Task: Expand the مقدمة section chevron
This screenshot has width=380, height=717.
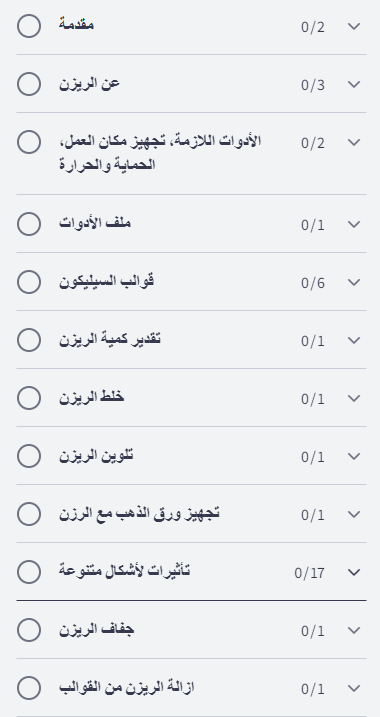Action: click(x=354, y=27)
